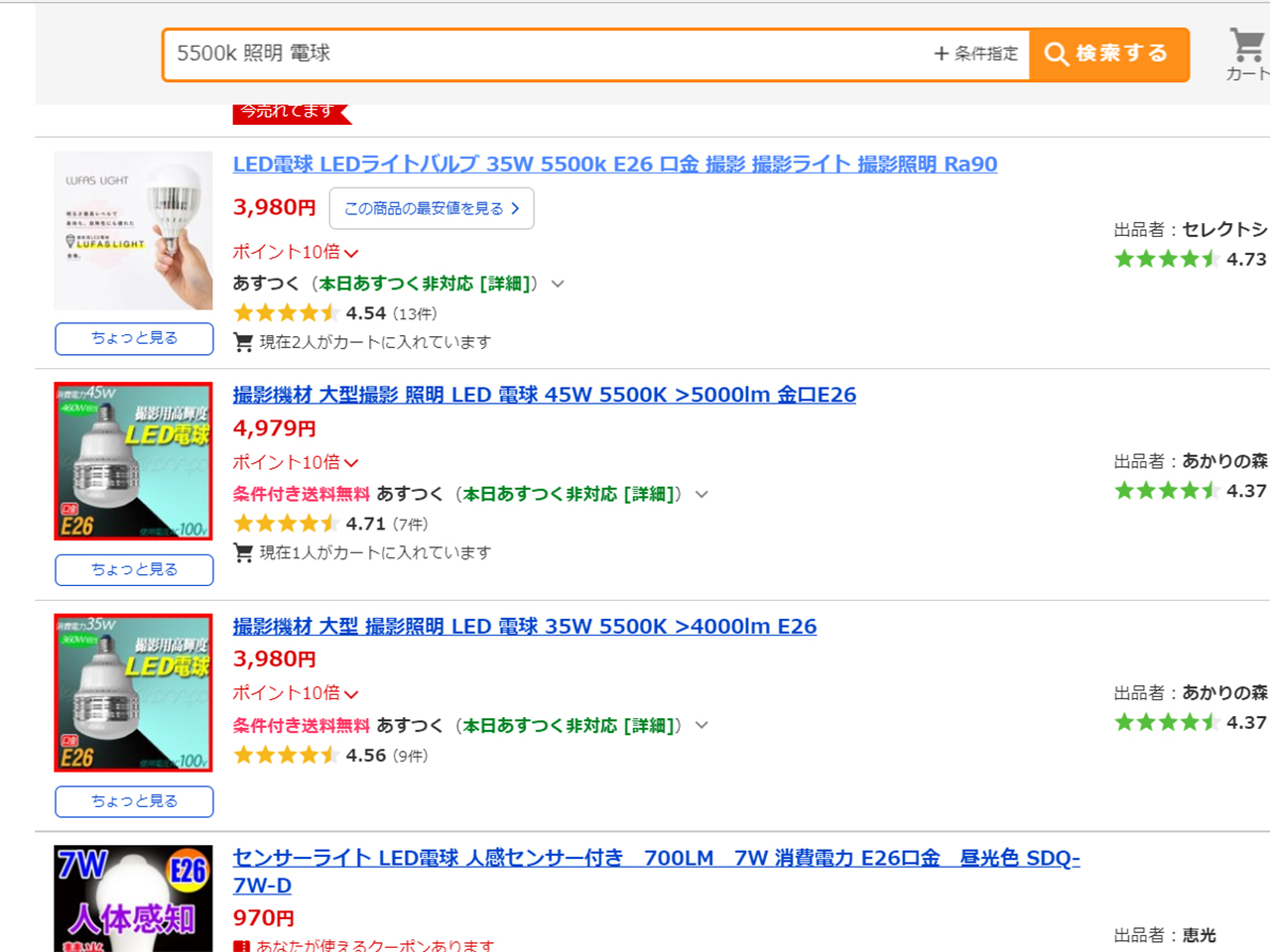Image resolution: width=1270 pixels, height=952 pixels.
Task: Expand ポイント10倍 for the 45W product
Action: pos(296,462)
